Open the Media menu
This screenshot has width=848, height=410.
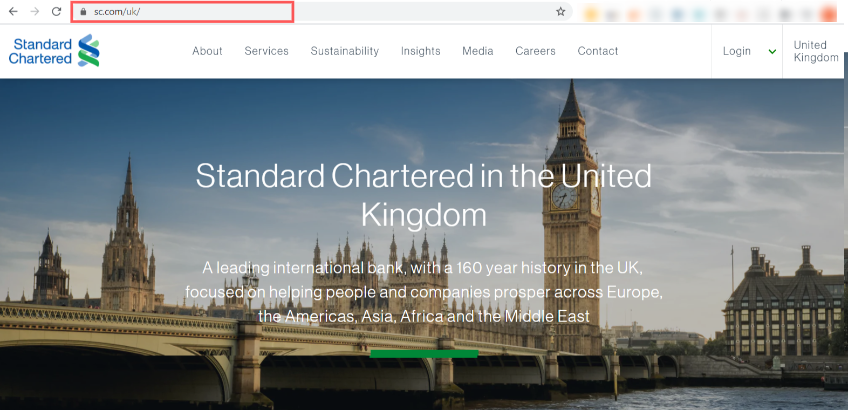478,51
